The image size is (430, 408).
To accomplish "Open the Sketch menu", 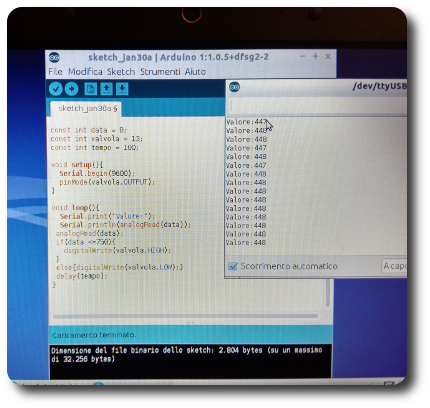I will (x=121, y=72).
